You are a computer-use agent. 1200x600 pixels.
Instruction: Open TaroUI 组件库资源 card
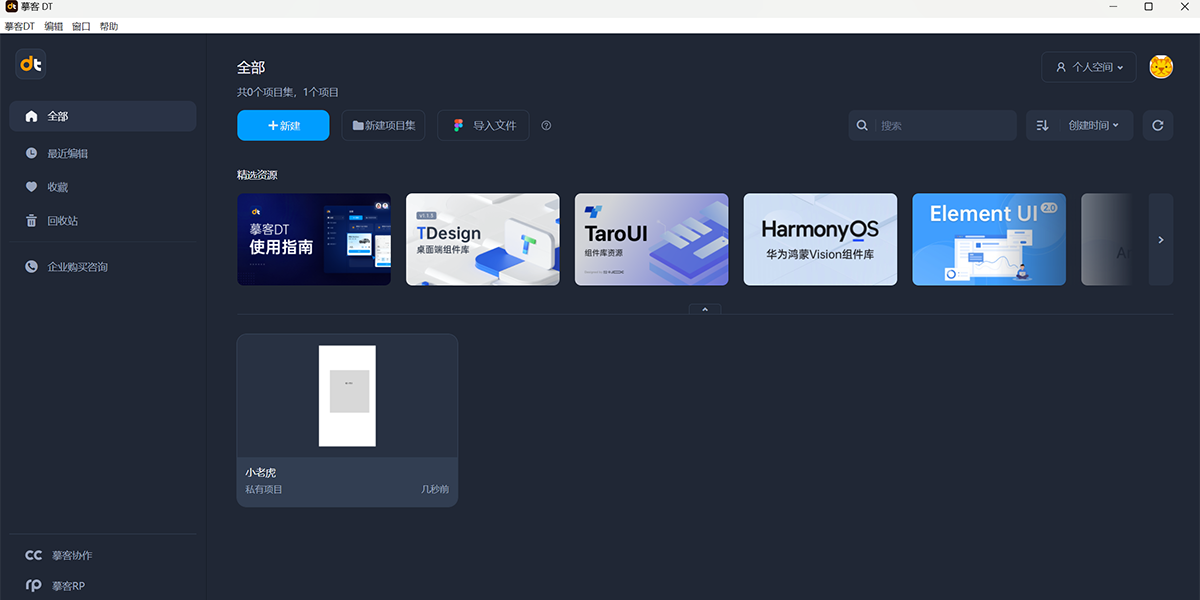[x=651, y=239]
